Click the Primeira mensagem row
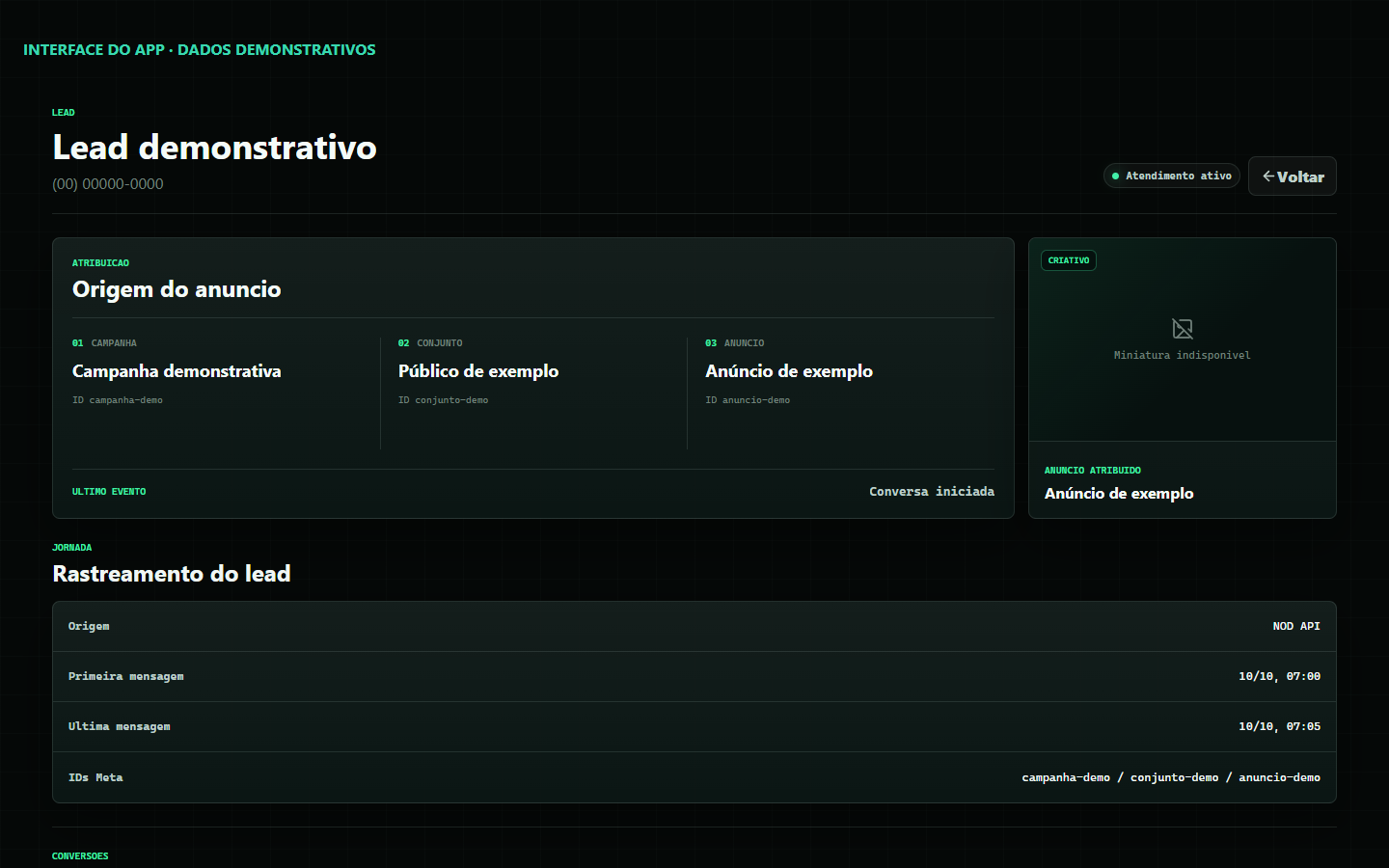Screen dimensions: 1389x868 tap(694, 677)
